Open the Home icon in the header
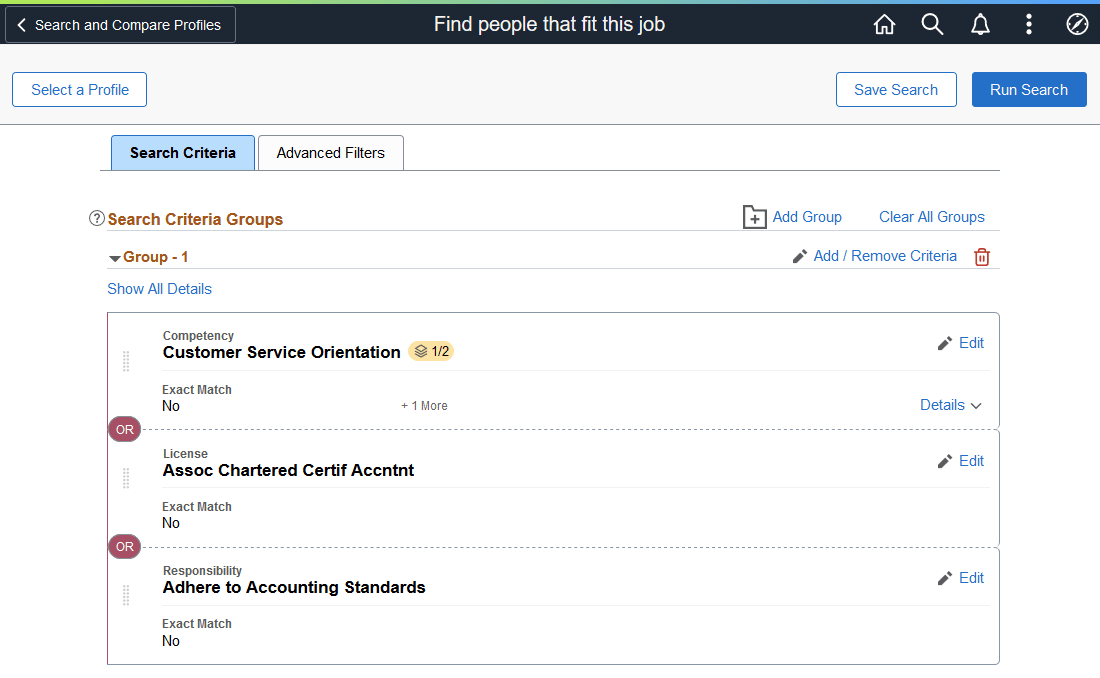1100x678 pixels. (x=884, y=24)
